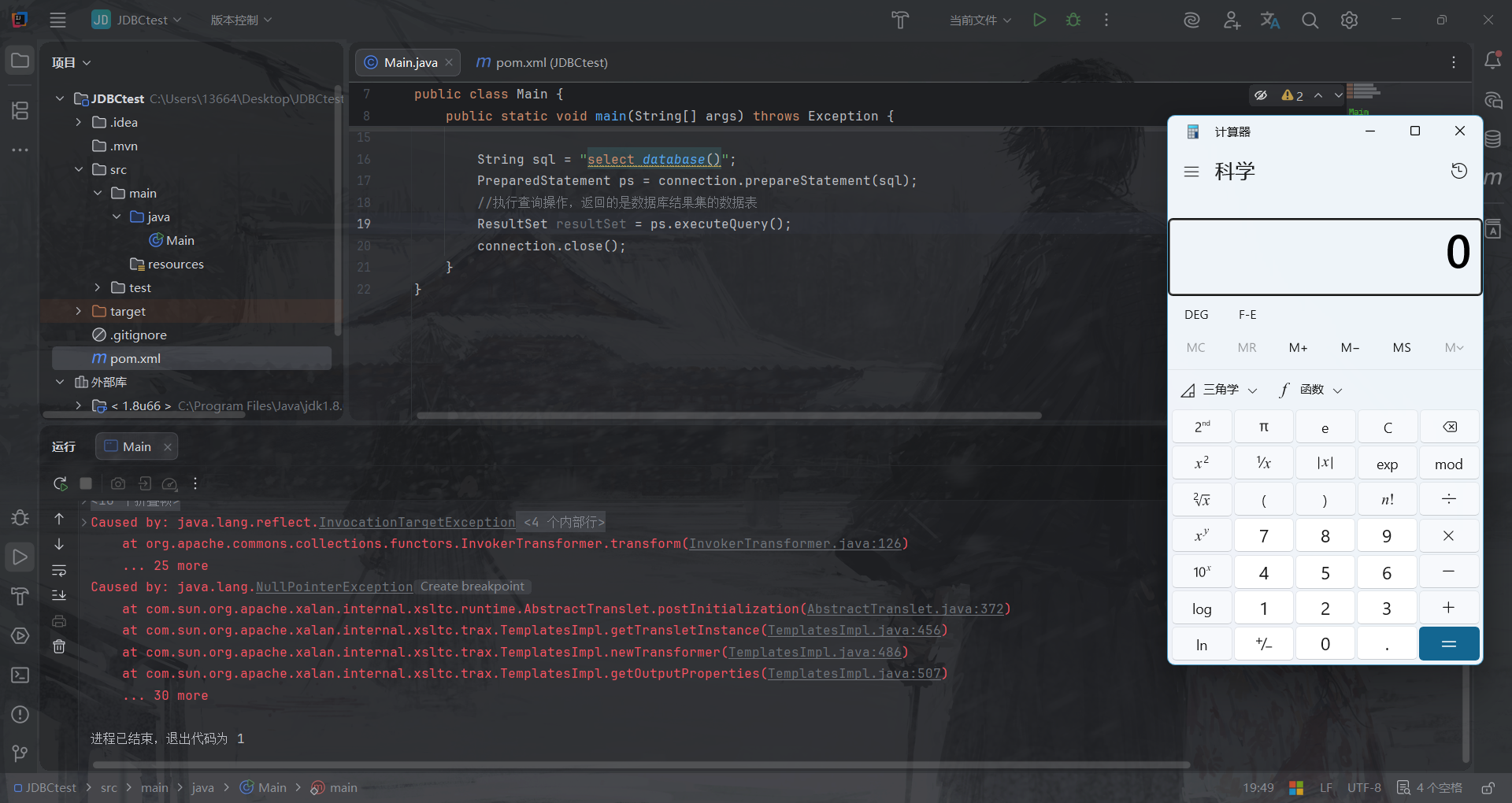
Task: Open the 版本控制 dropdown menu
Action: [x=240, y=20]
